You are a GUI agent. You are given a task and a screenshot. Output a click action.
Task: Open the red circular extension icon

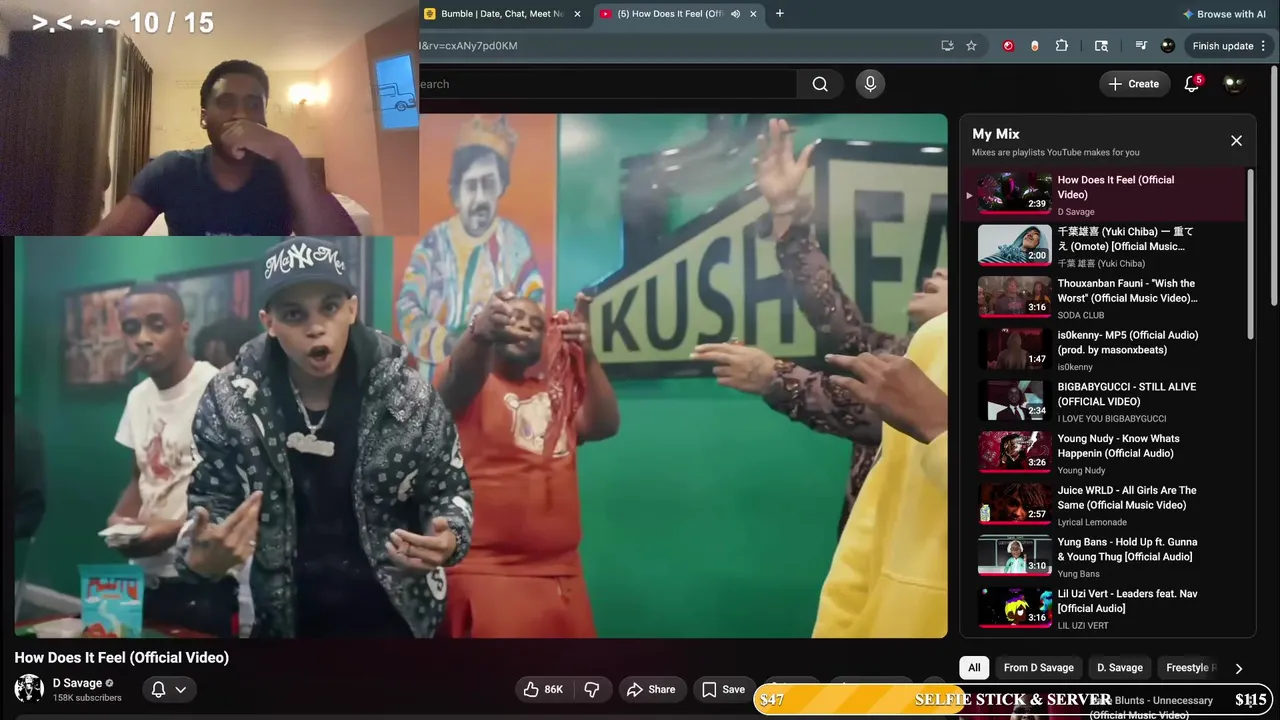tap(1008, 46)
